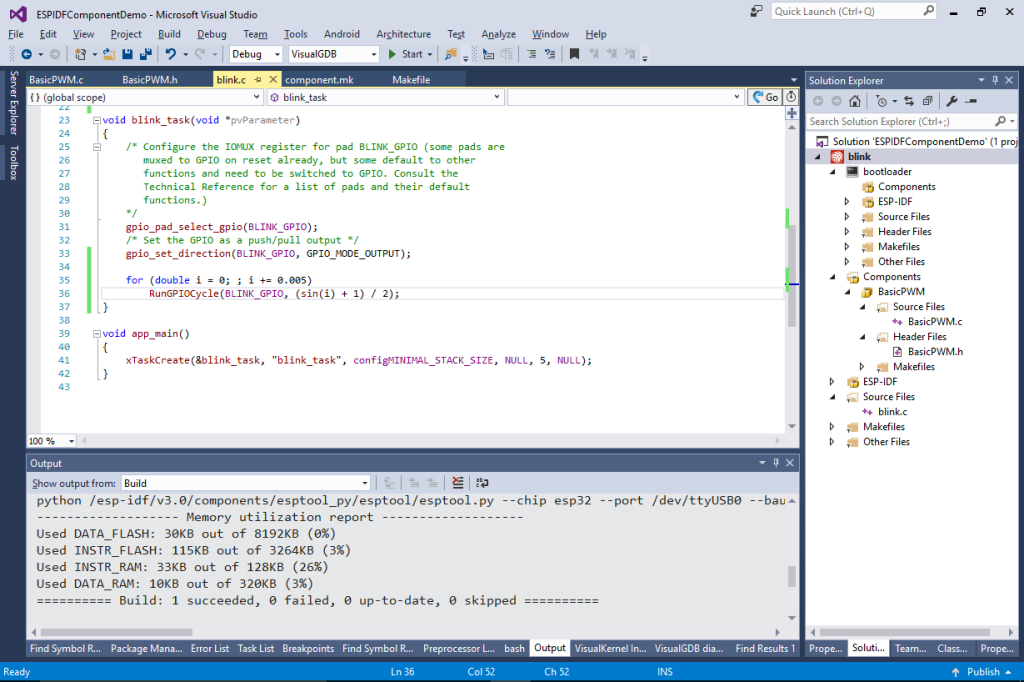Open the Architecture menu
Screen dimensions: 1024x682
[404, 34]
